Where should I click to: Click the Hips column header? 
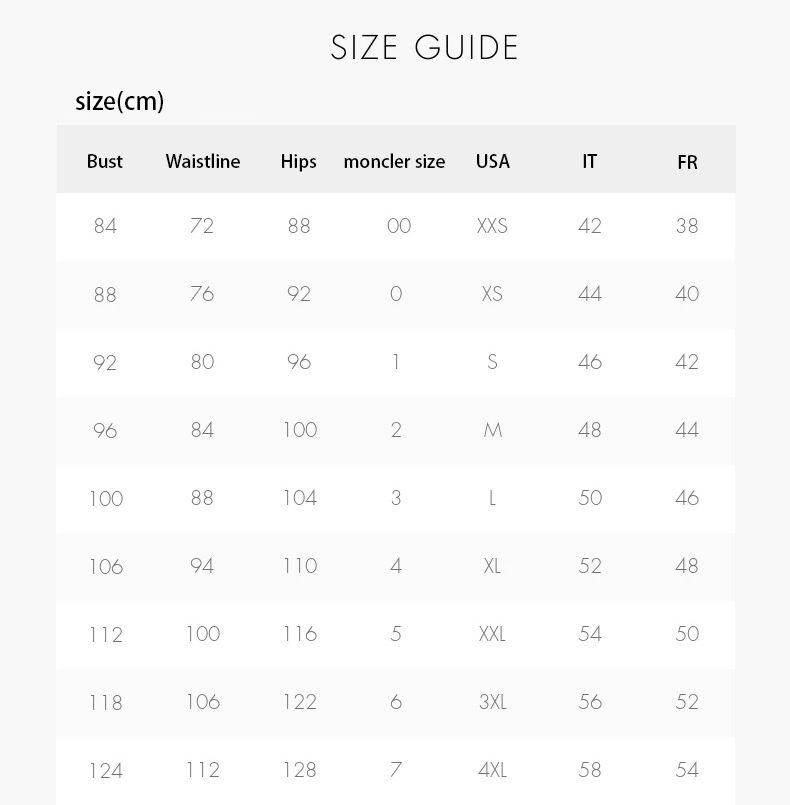(x=298, y=162)
